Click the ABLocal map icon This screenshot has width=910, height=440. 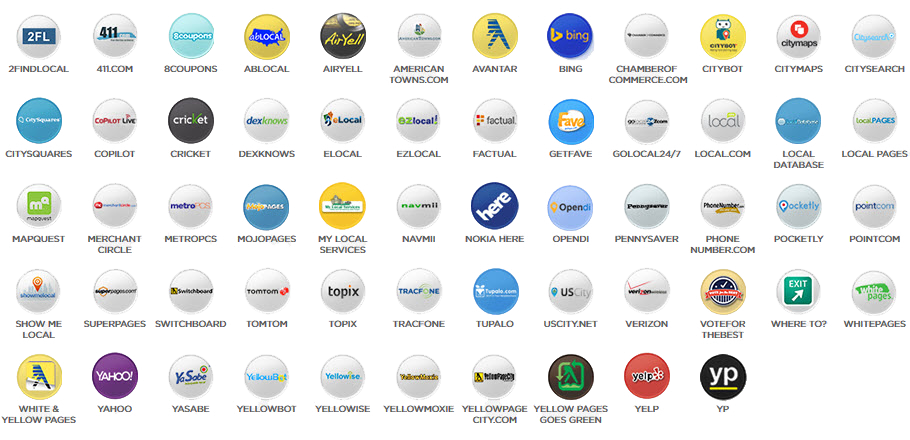pos(267,37)
